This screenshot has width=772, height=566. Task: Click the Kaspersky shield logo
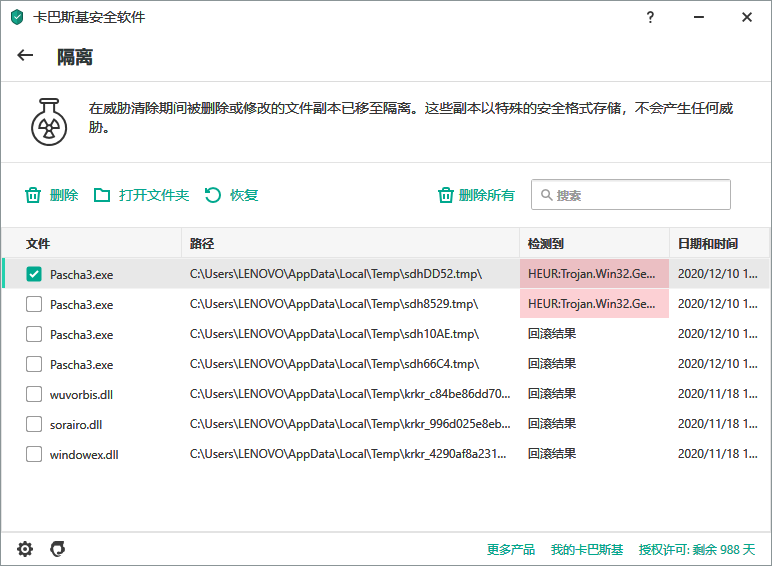[x=17, y=18]
